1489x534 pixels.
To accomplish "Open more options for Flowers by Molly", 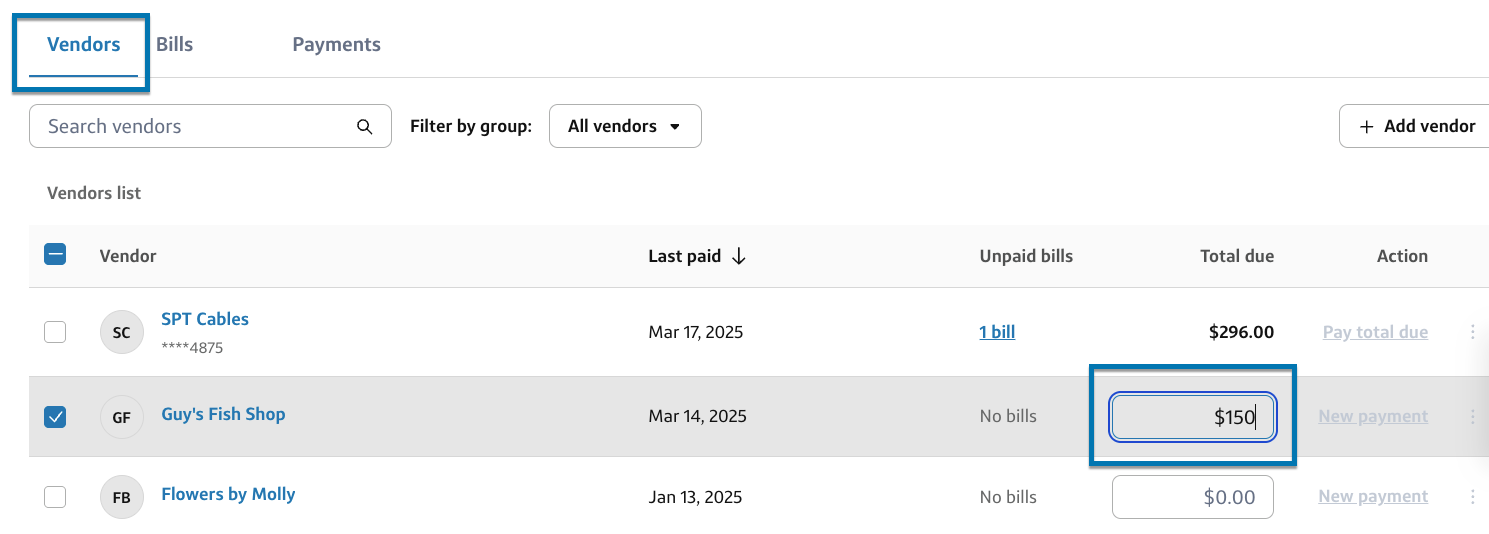I will point(1472,497).
